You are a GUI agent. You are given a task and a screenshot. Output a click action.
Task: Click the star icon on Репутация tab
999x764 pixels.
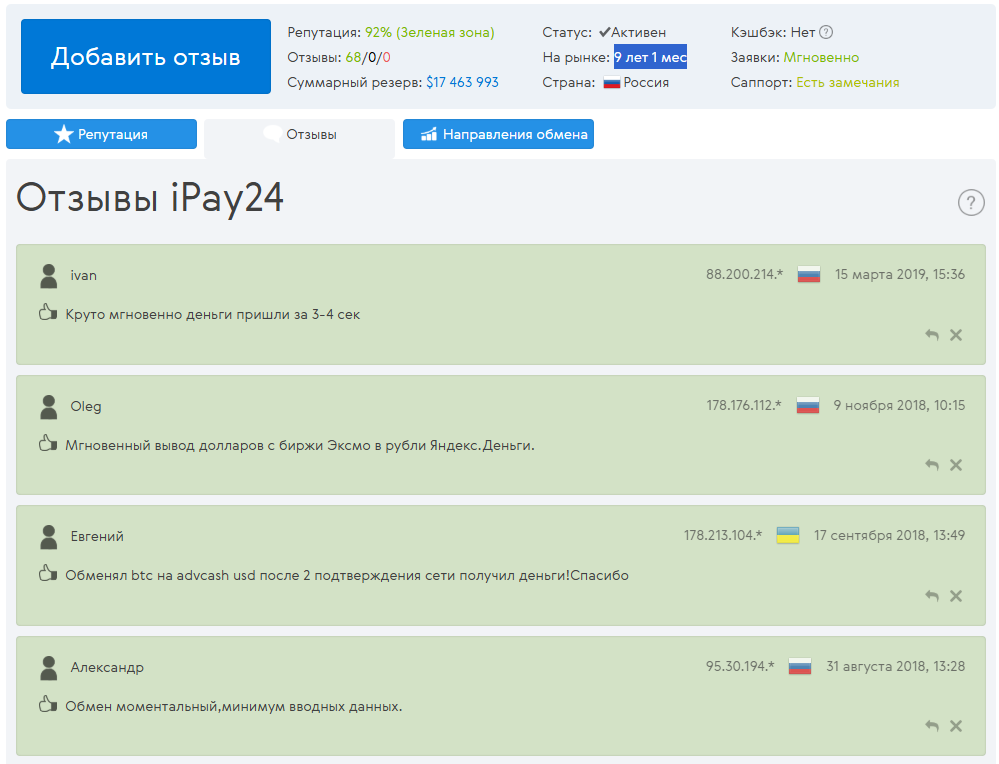pos(64,134)
